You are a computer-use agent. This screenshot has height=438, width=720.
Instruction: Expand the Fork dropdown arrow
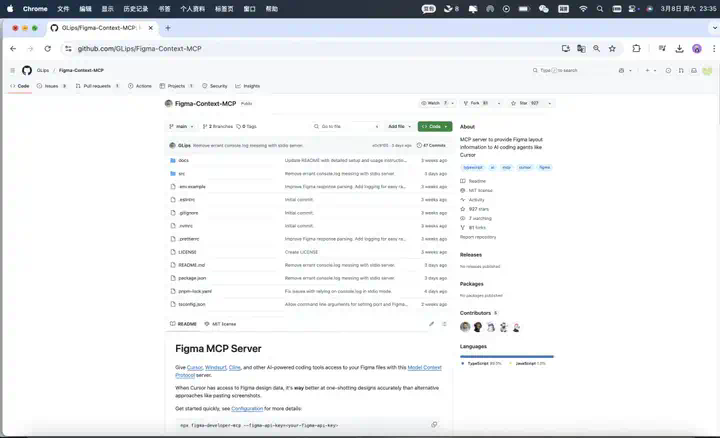[499, 103]
